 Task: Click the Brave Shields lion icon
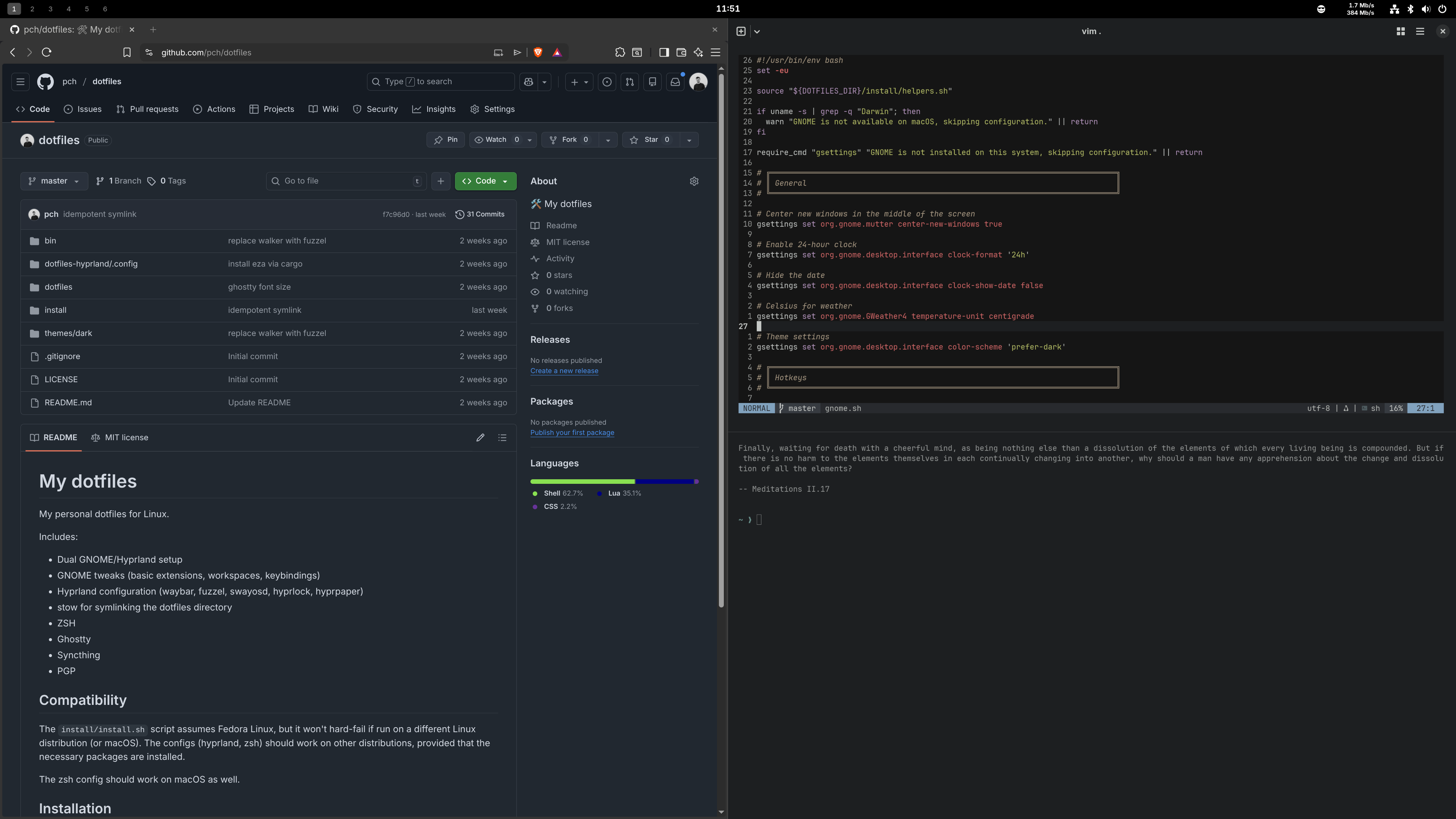538,53
